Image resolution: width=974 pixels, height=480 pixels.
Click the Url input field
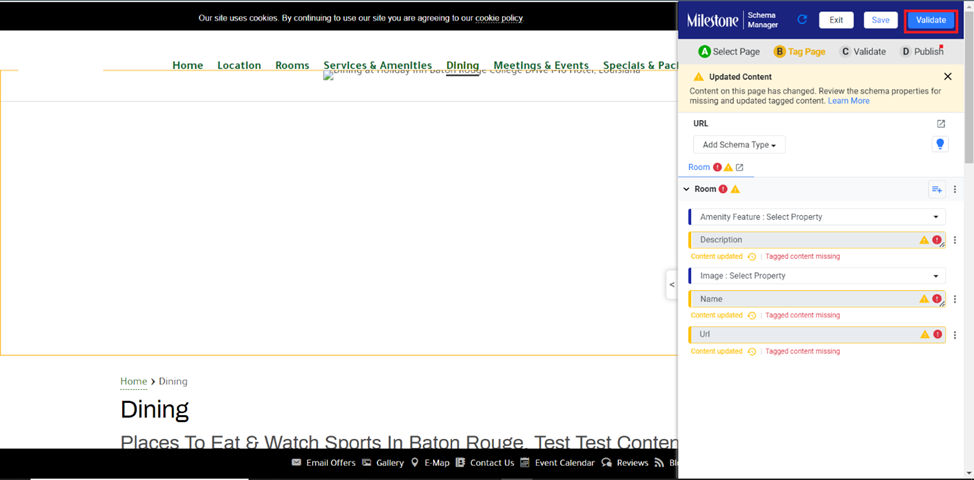(x=817, y=335)
